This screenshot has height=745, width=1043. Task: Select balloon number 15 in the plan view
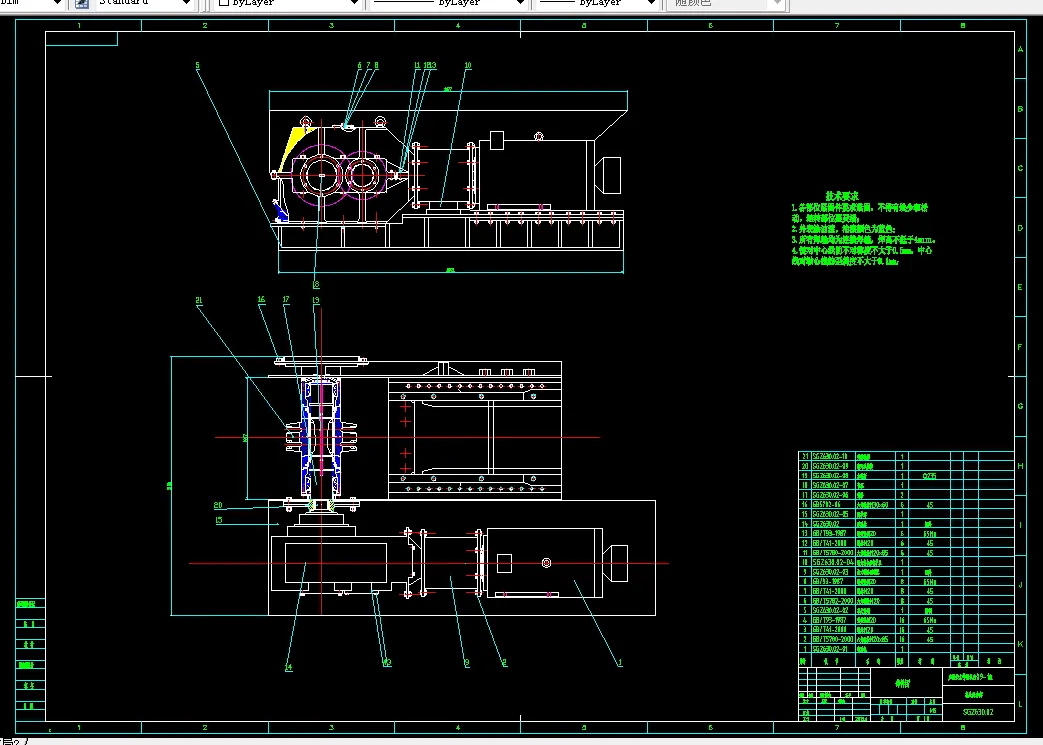[218, 520]
